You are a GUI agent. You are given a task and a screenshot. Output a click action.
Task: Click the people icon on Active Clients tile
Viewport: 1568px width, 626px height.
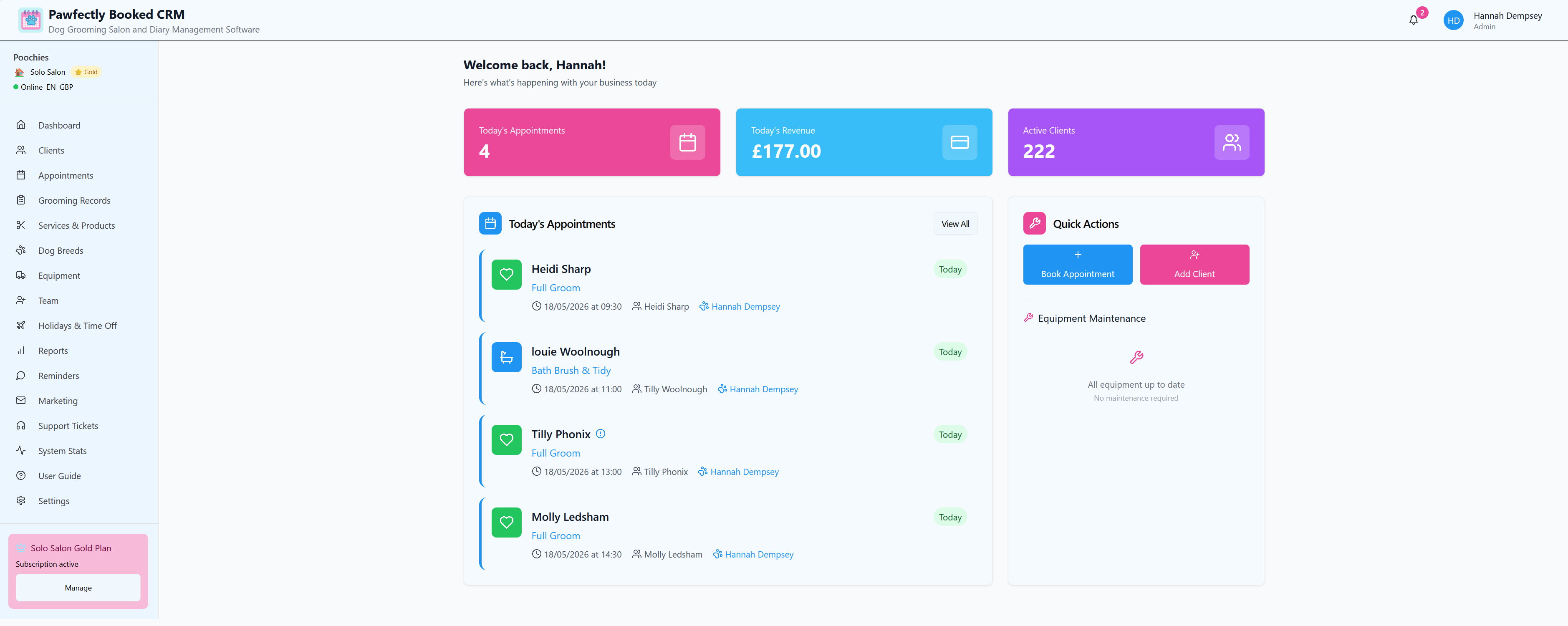pyautogui.click(x=1231, y=142)
